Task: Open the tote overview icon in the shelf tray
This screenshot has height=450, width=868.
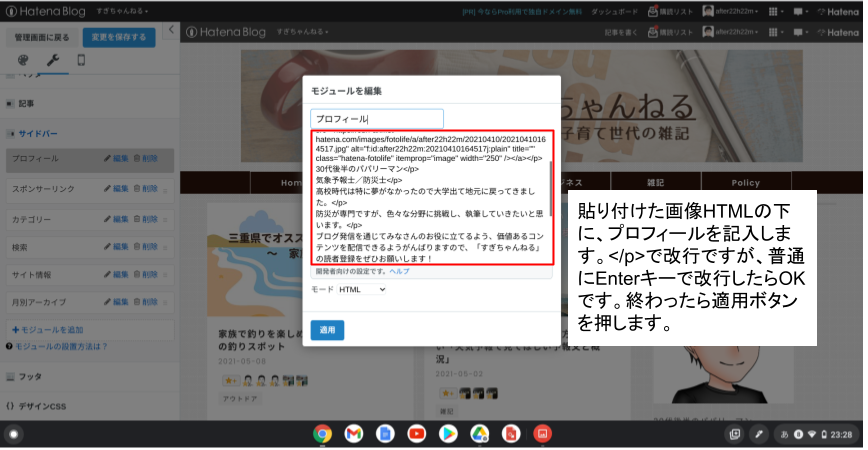Action: [735, 435]
